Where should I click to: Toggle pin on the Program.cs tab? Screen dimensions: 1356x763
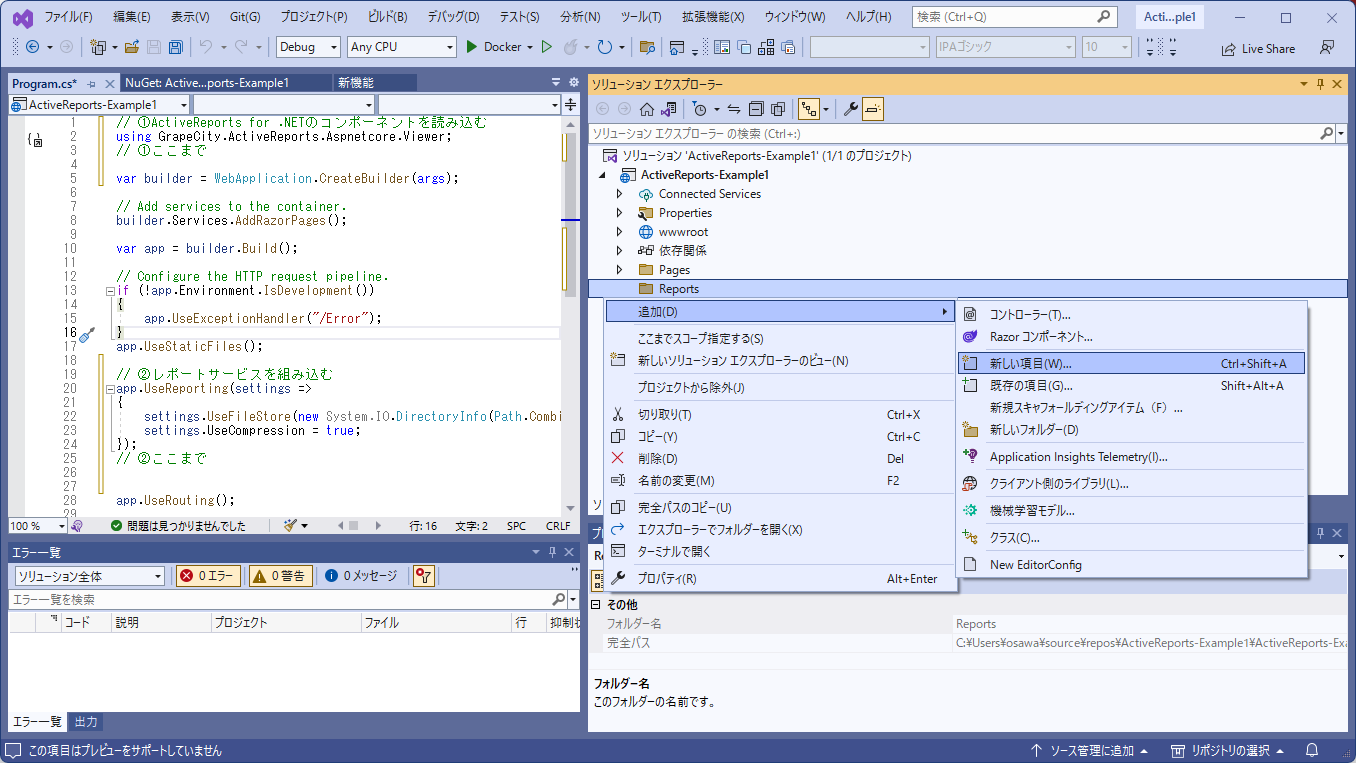pos(91,84)
